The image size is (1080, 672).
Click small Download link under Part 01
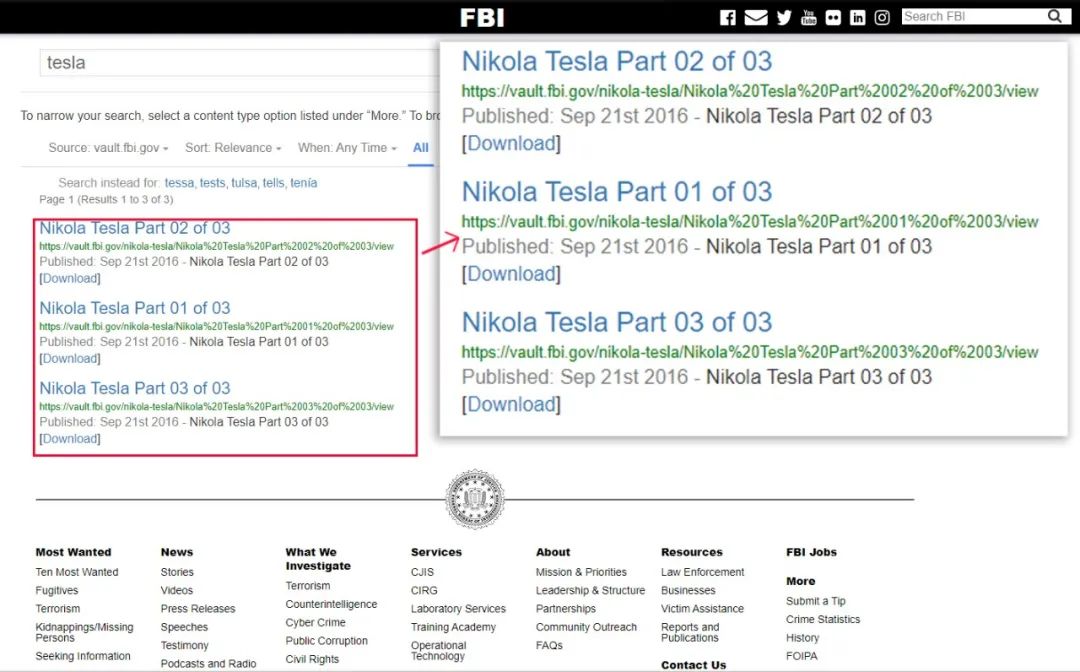(x=70, y=358)
